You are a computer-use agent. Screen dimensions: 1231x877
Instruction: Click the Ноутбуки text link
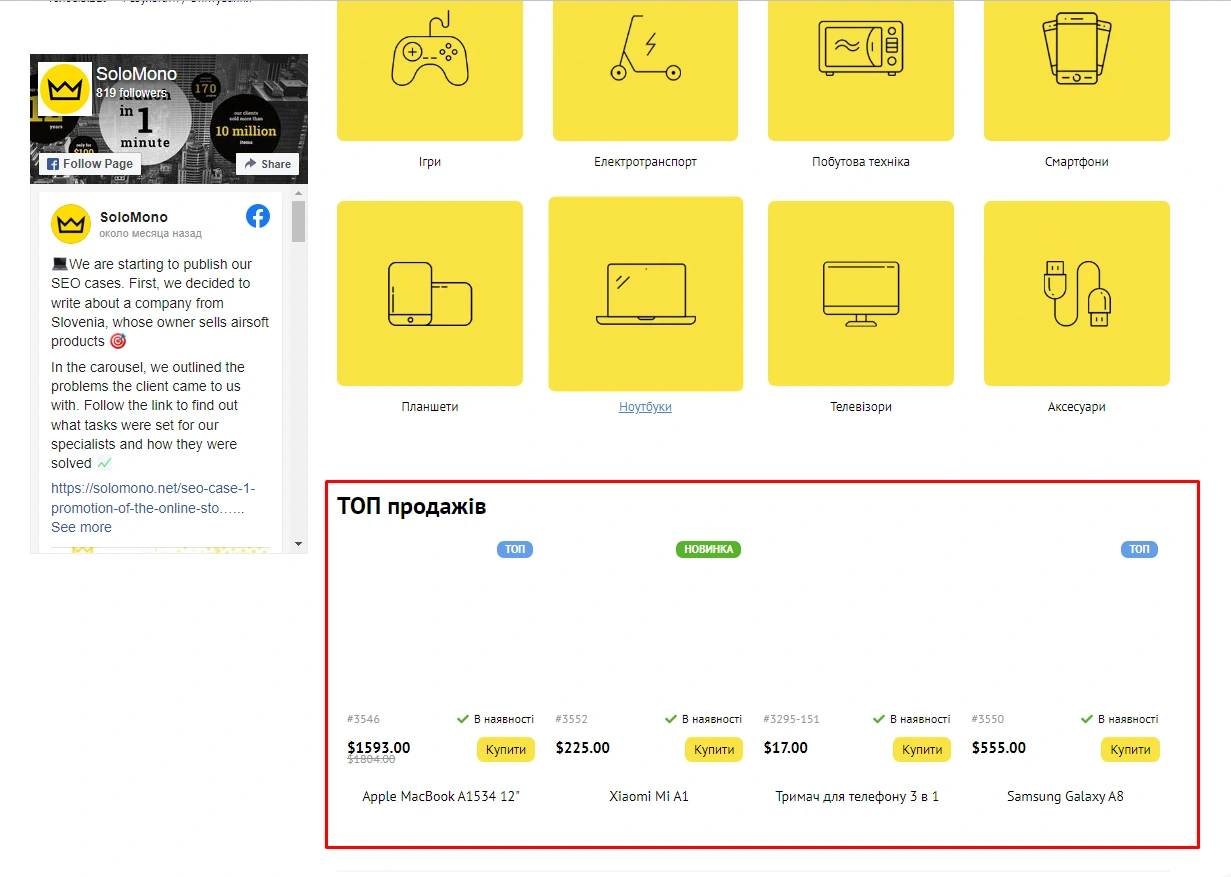pyautogui.click(x=645, y=407)
